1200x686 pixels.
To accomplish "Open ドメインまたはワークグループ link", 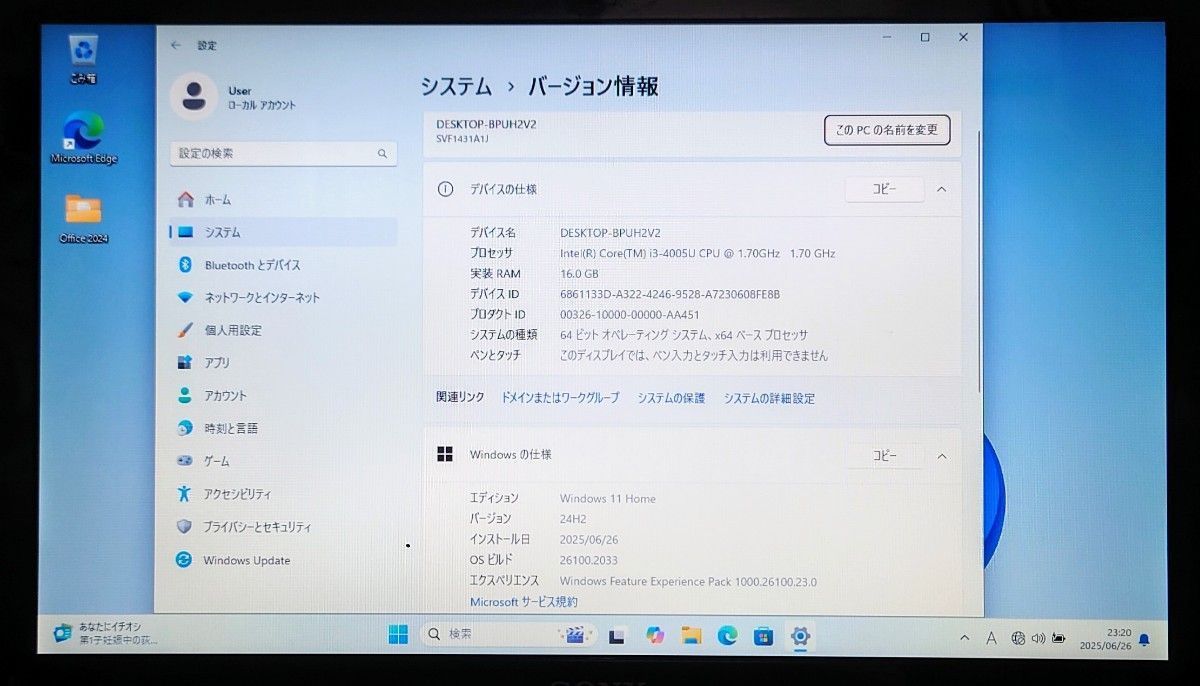I will (560, 398).
